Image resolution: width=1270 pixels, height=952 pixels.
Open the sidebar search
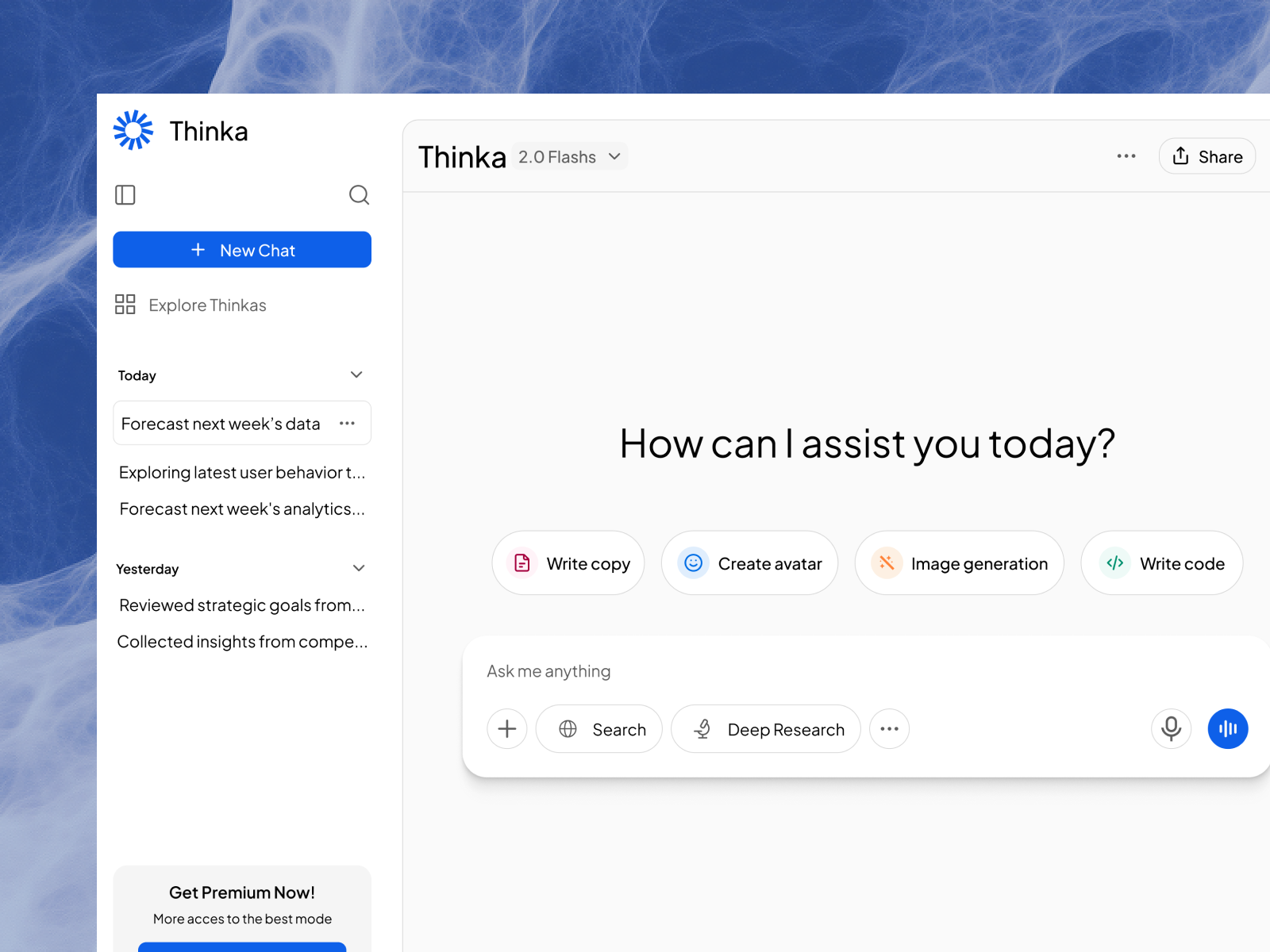[360, 195]
